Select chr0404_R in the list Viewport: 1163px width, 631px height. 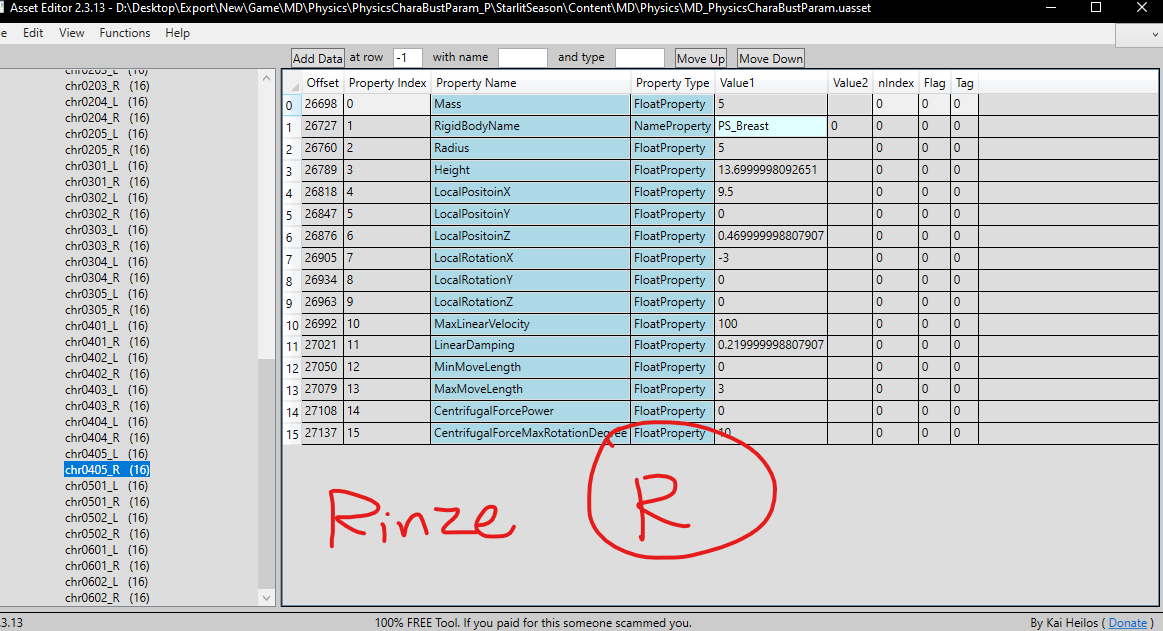tap(107, 438)
